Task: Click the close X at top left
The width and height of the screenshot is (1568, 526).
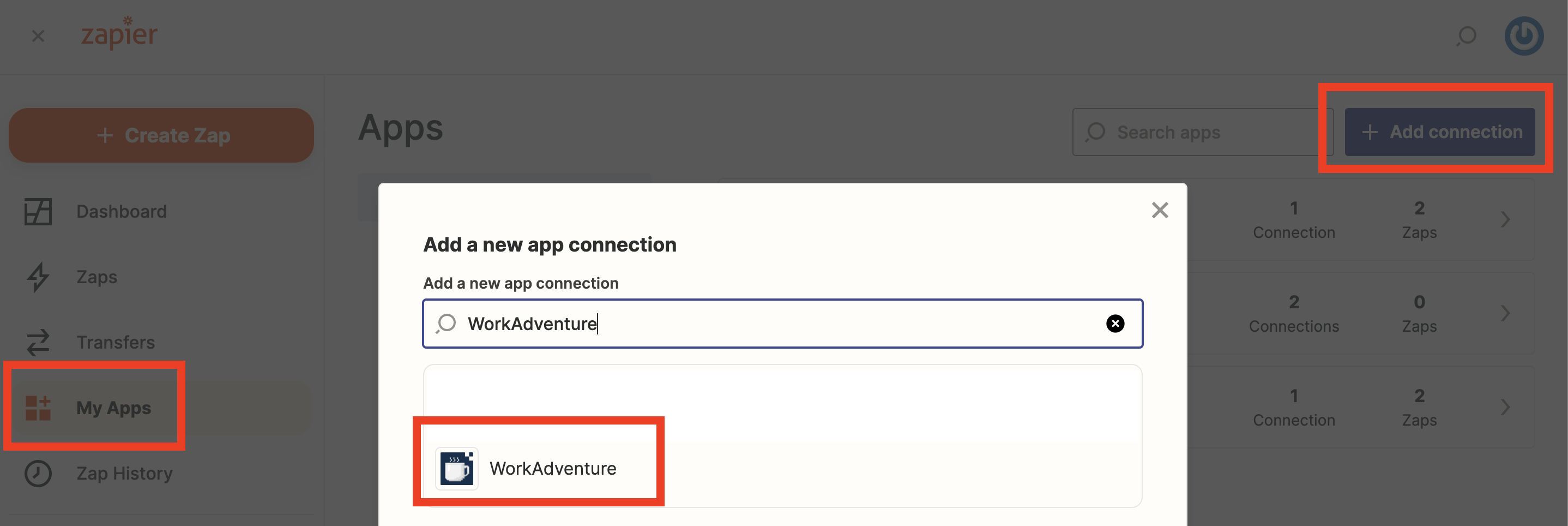Action: click(x=38, y=36)
